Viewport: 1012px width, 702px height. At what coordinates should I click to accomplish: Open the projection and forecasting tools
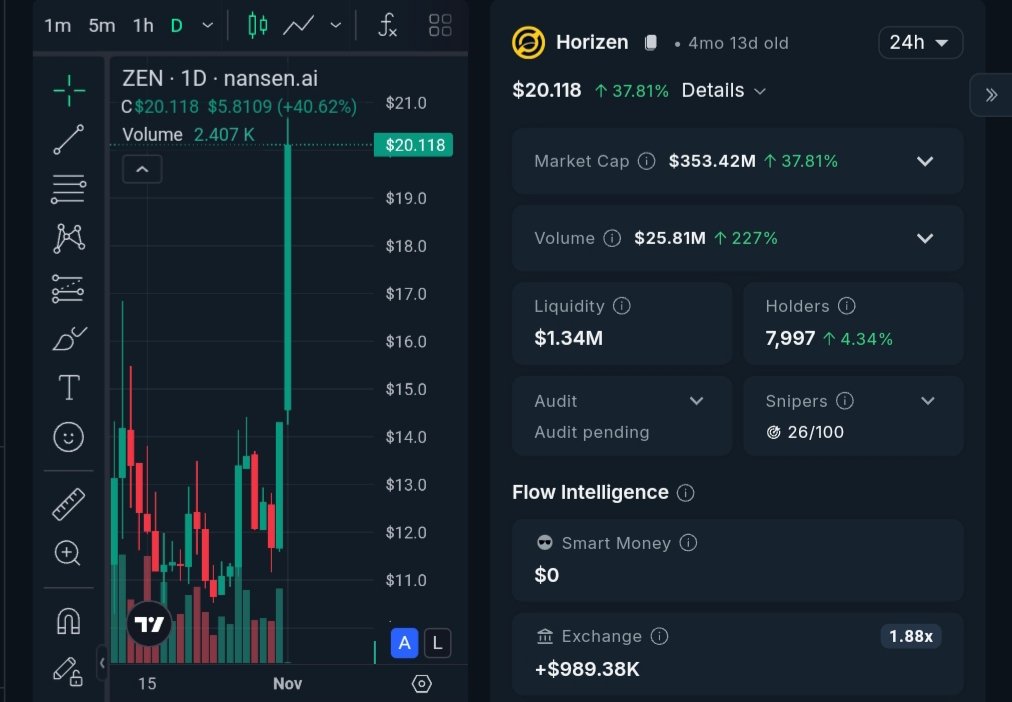68,288
